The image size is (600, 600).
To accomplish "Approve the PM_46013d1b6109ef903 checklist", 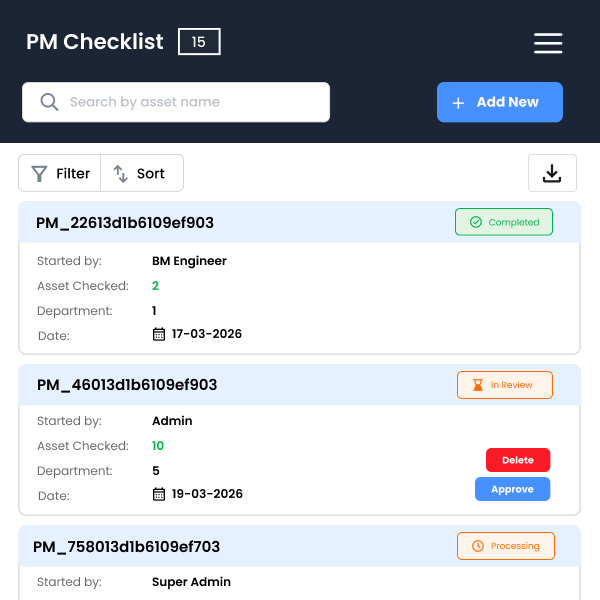I will tap(512, 489).
